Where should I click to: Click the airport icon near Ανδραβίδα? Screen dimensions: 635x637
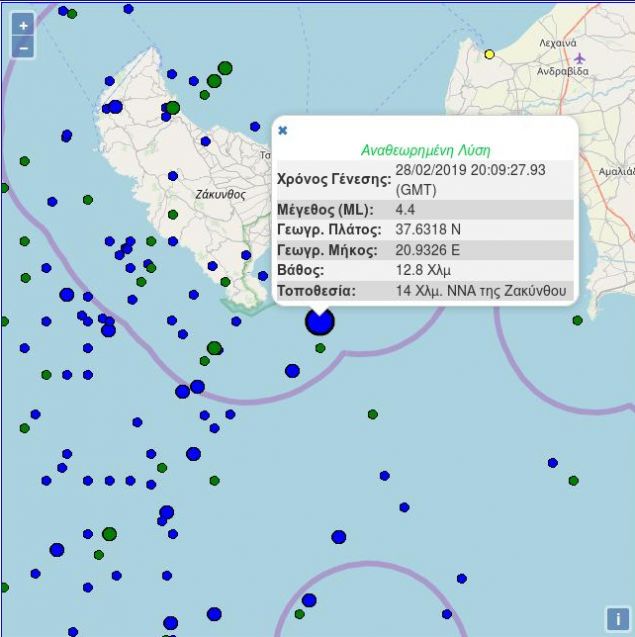(x=579, y=58)
